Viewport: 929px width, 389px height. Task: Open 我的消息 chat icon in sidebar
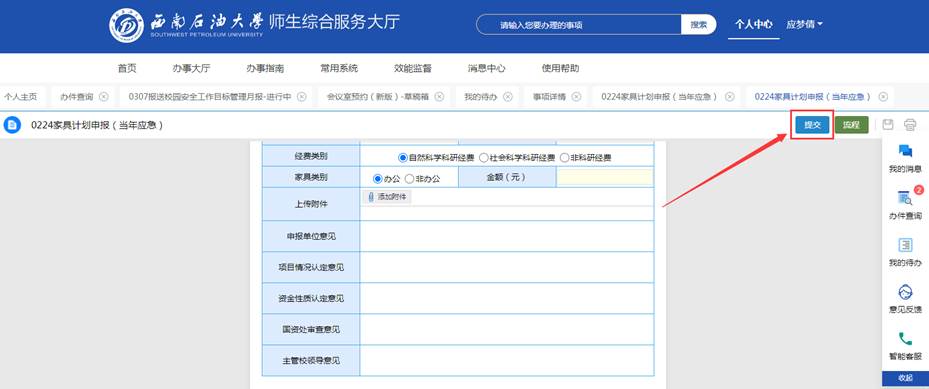[x=905, y=150]
